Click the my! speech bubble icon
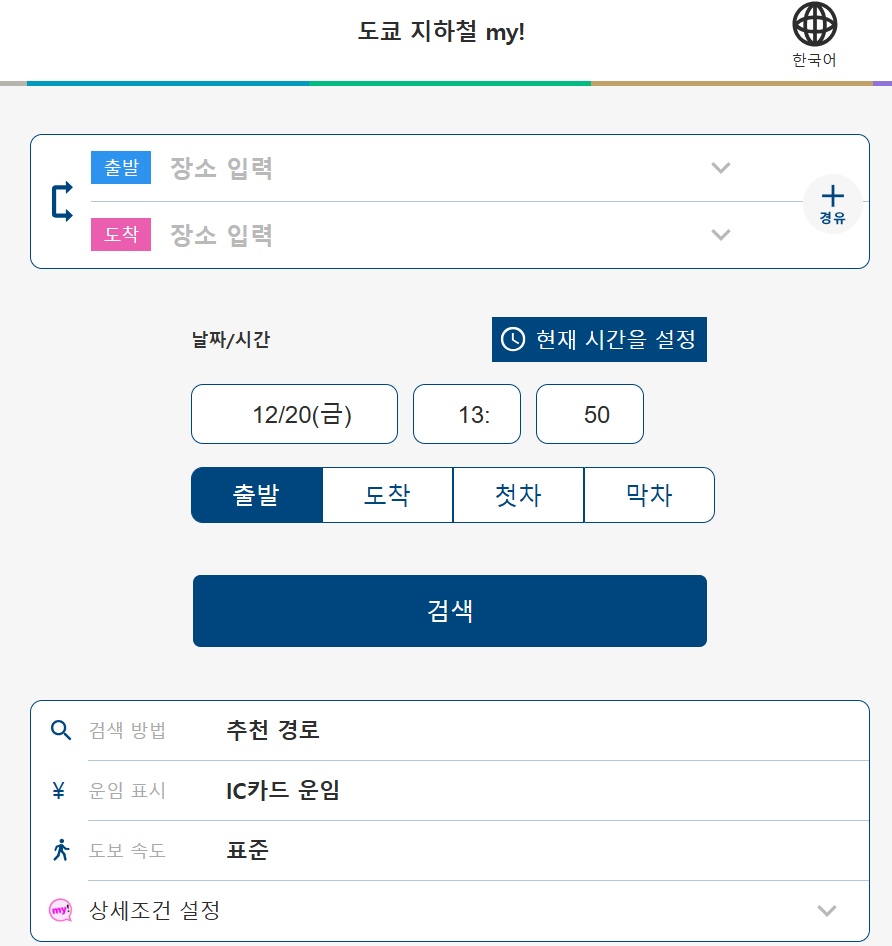This screenshot has width=892, height=946. pos(60,910)
